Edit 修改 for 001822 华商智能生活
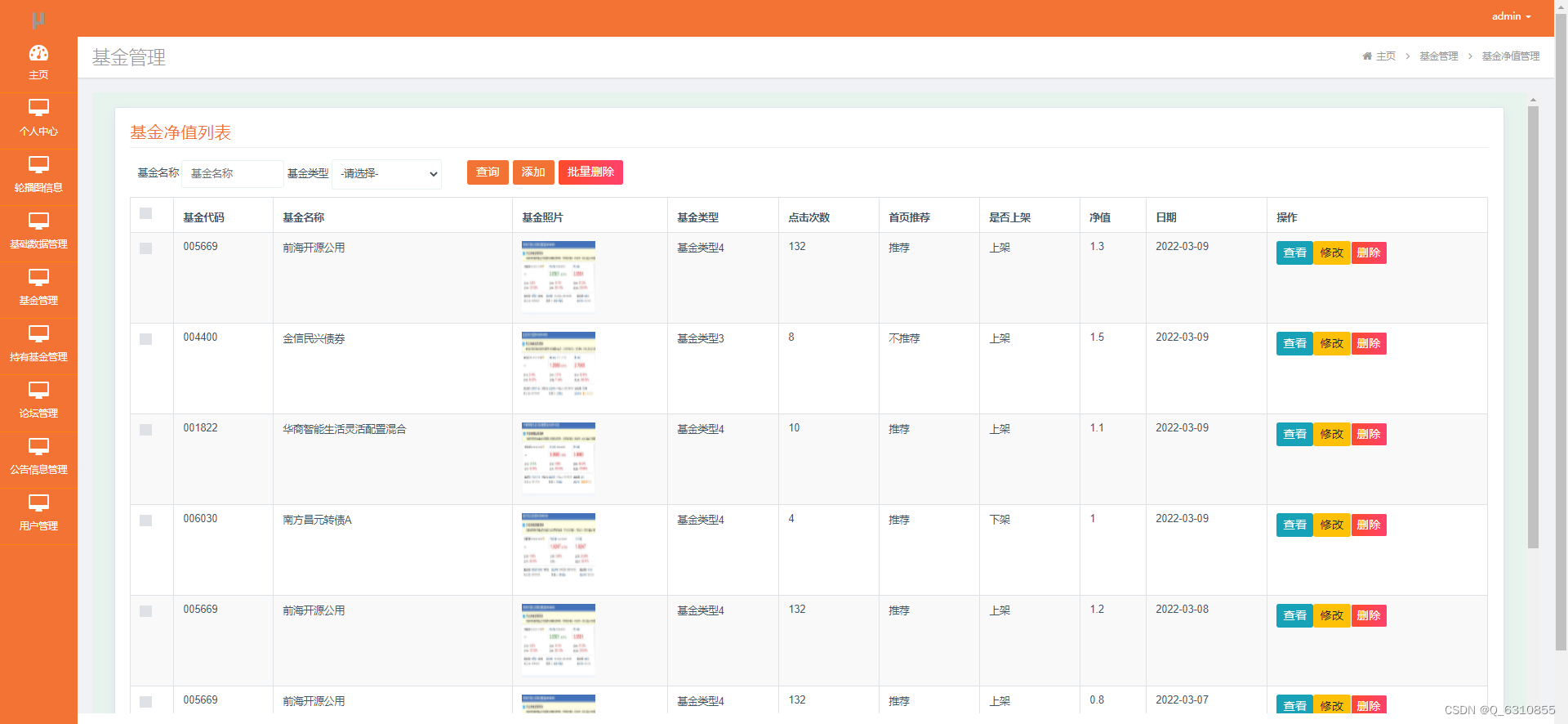 (1332, 435)
